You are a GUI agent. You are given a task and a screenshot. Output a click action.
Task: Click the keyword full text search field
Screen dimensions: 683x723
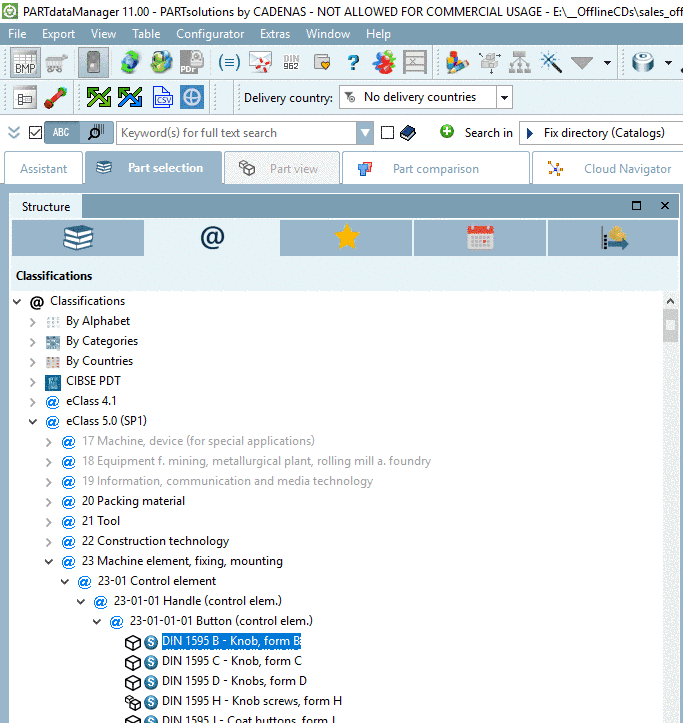click(x=236, y=133)
